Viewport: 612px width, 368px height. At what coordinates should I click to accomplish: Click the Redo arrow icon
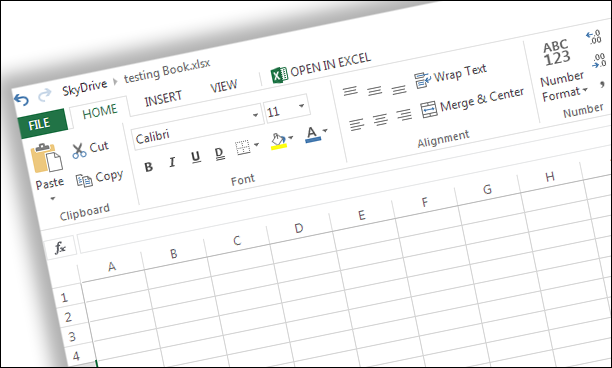pos(45,95)
